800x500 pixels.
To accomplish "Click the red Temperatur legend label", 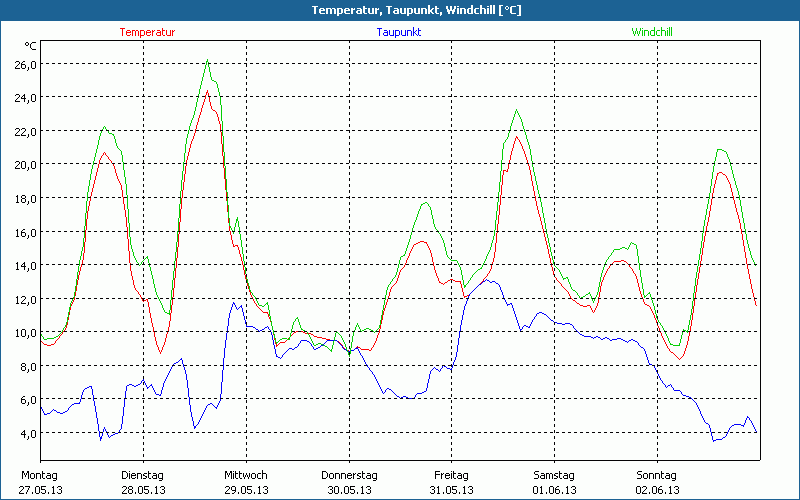I will pyautogui.click(x=147, y=32).
